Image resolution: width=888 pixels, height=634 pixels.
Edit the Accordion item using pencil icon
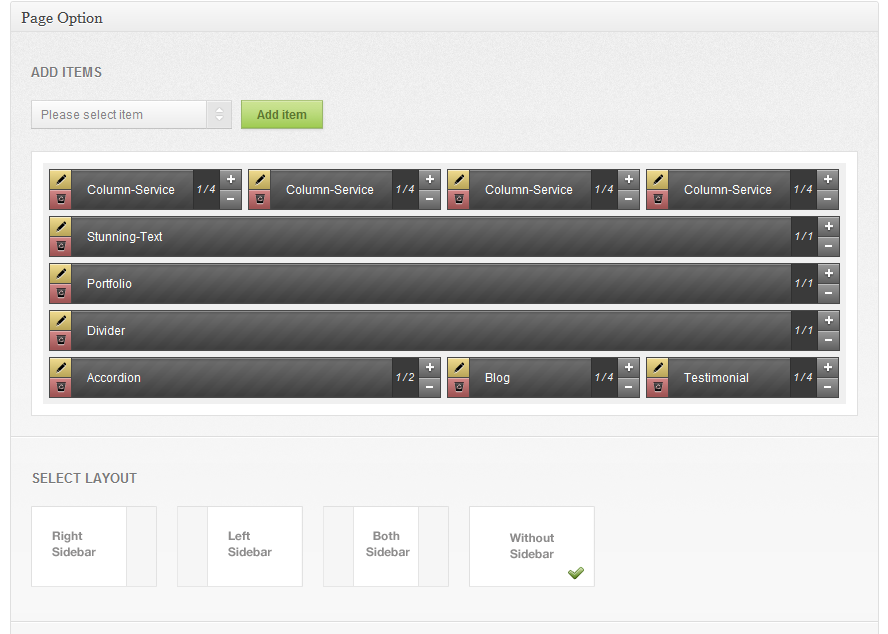click(60, 367)
